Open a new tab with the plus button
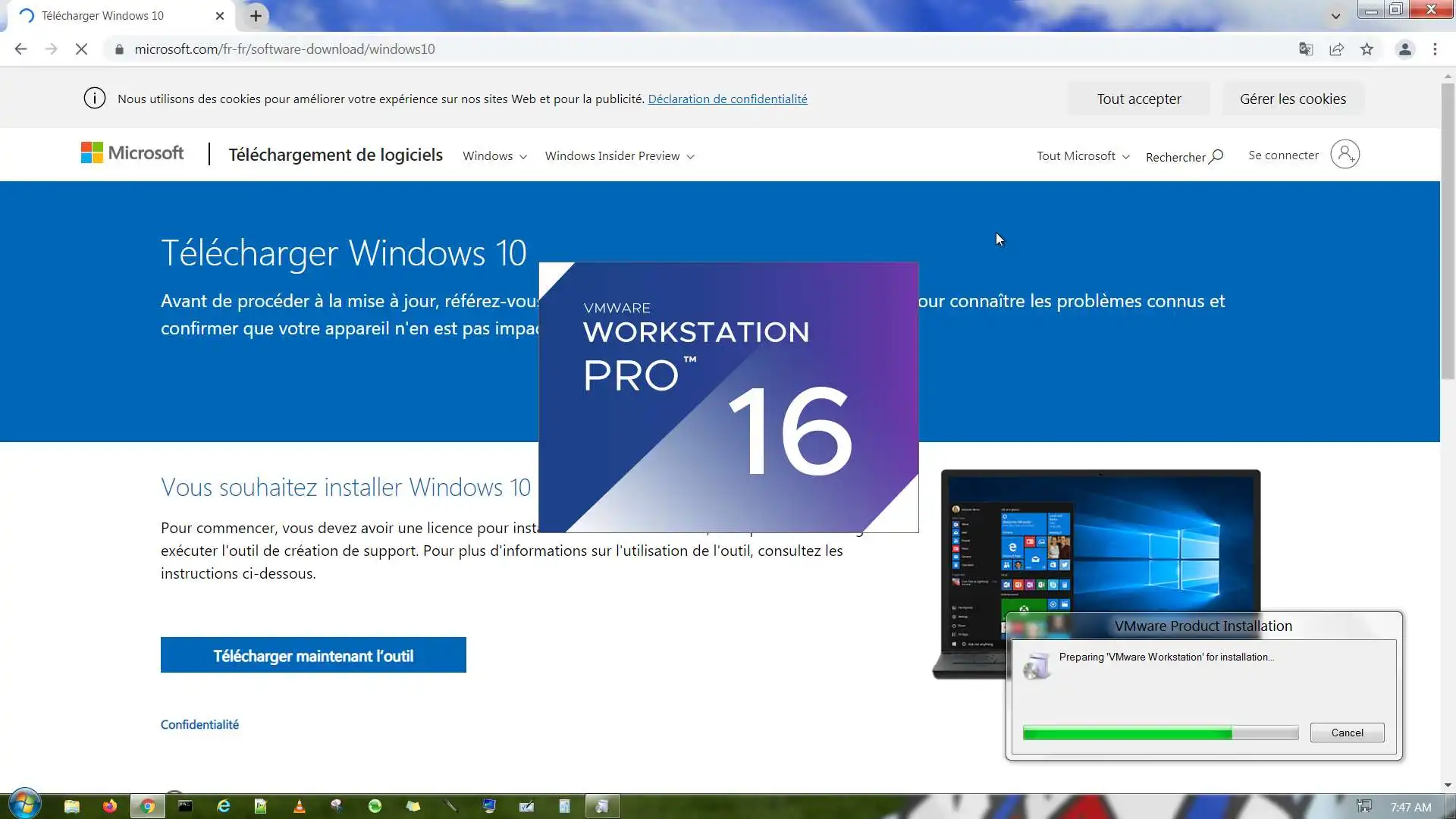 (x=256, y=16)
